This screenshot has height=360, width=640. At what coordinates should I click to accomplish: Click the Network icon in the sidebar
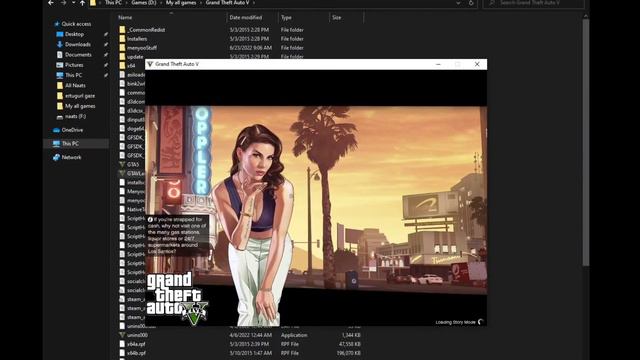(56, 158)
